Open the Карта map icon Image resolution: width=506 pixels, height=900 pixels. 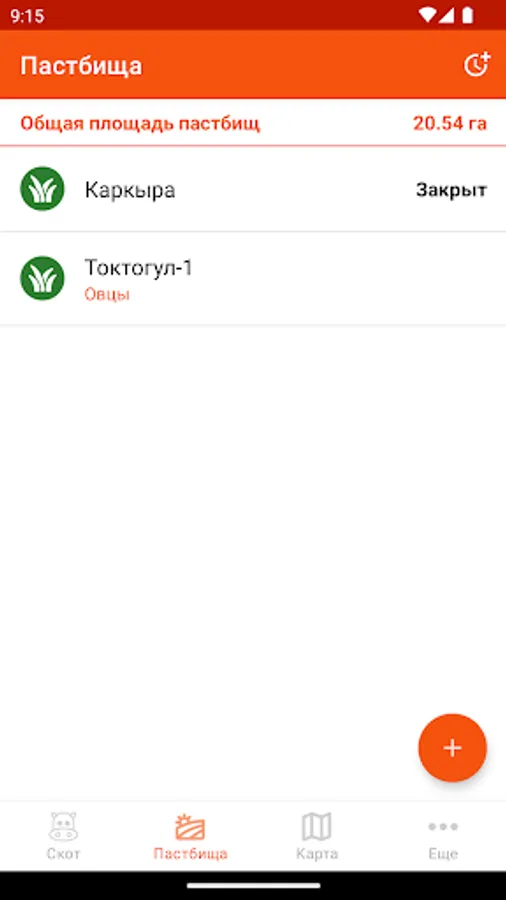[317, 827]
